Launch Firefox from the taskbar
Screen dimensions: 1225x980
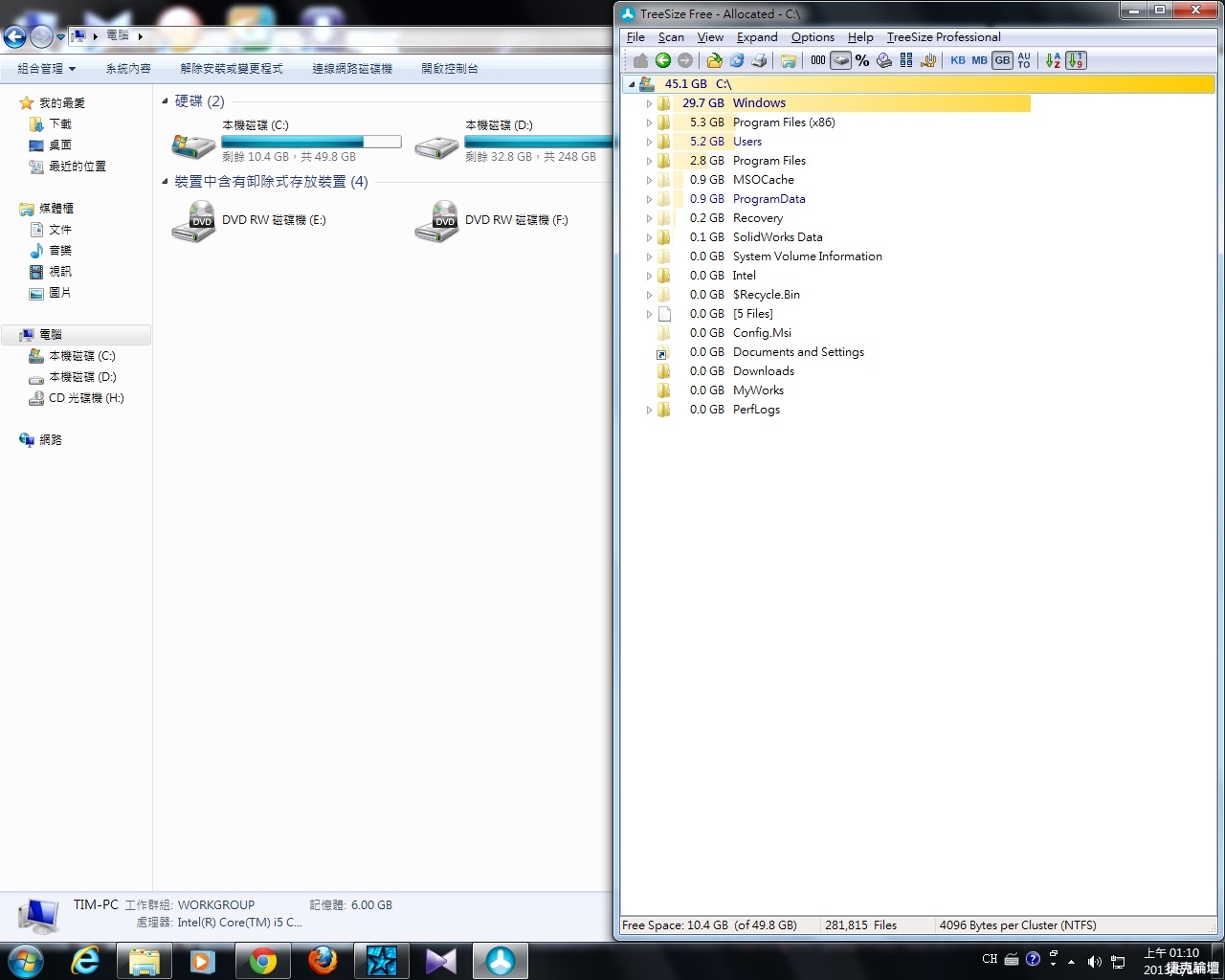pyautogui.click(x=323, y=961)
